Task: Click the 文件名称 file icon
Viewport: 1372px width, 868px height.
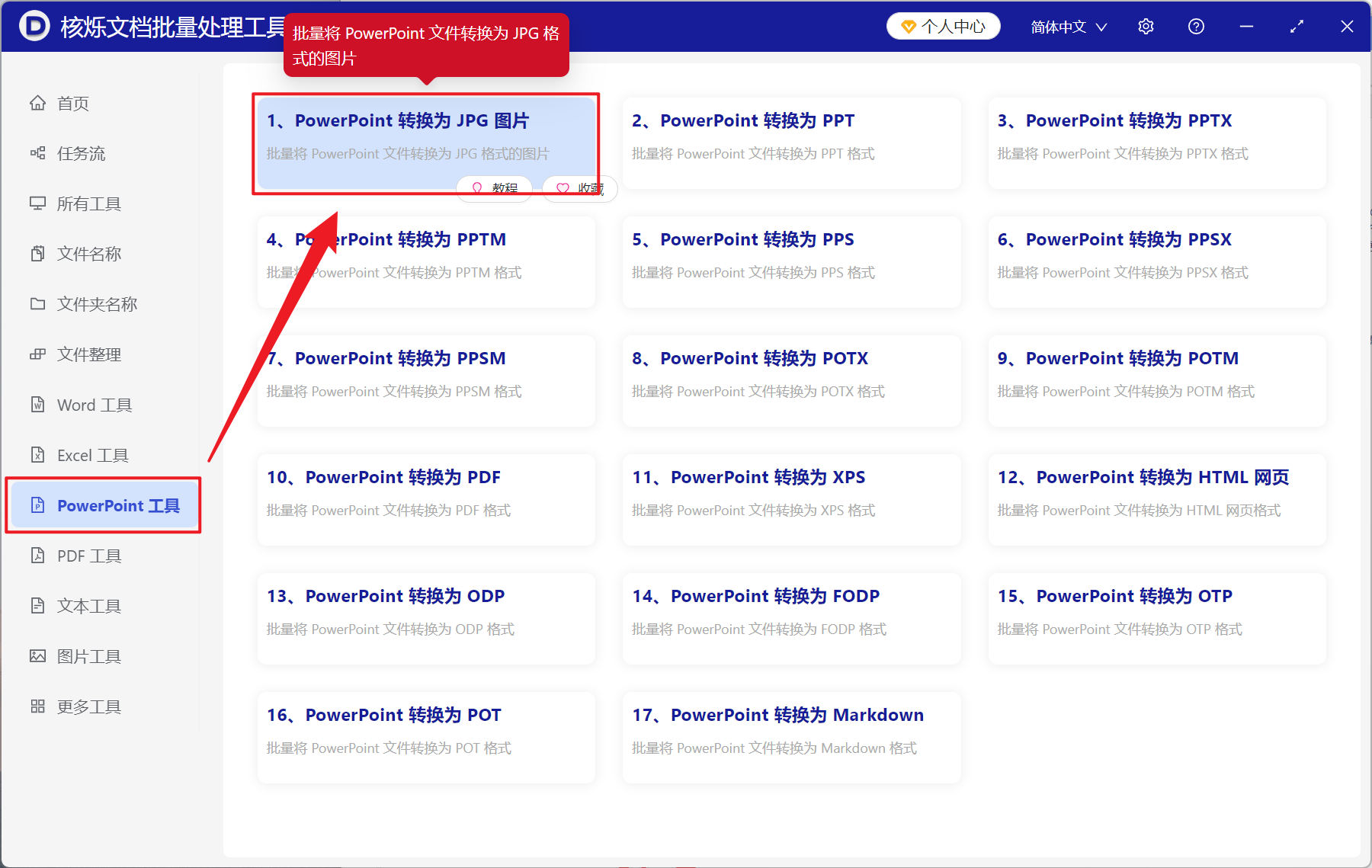Action: tap(37, 254)
